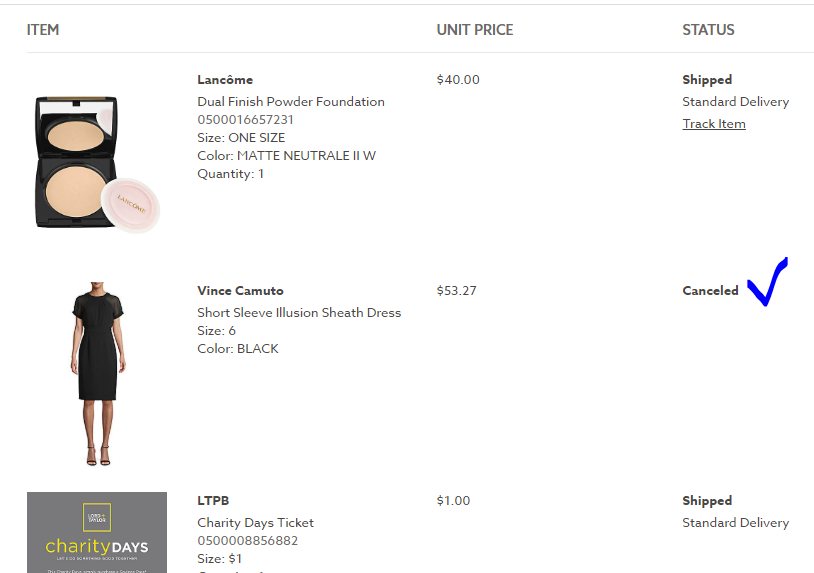
Task: Click the Color: MATTE NEUTRALE II W text
Action: click(286, 156)
